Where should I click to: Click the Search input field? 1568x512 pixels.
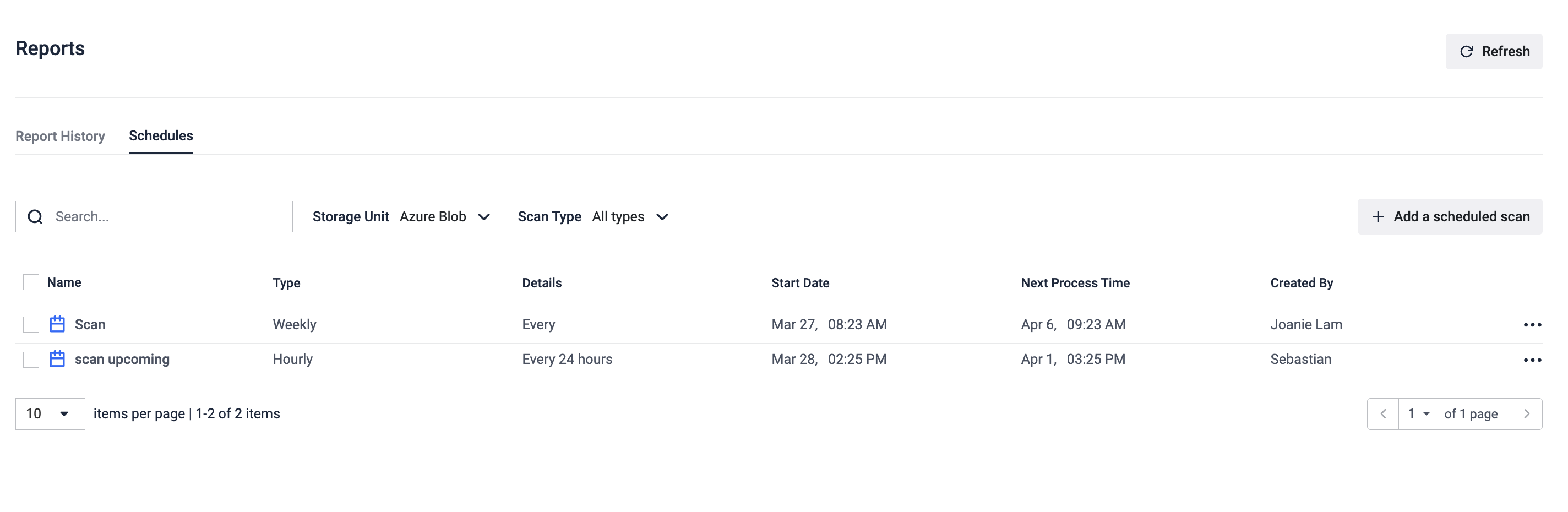154,217
